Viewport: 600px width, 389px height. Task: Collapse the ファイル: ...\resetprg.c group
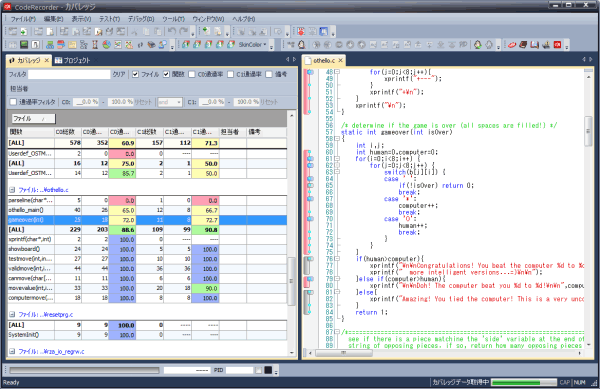12,314
